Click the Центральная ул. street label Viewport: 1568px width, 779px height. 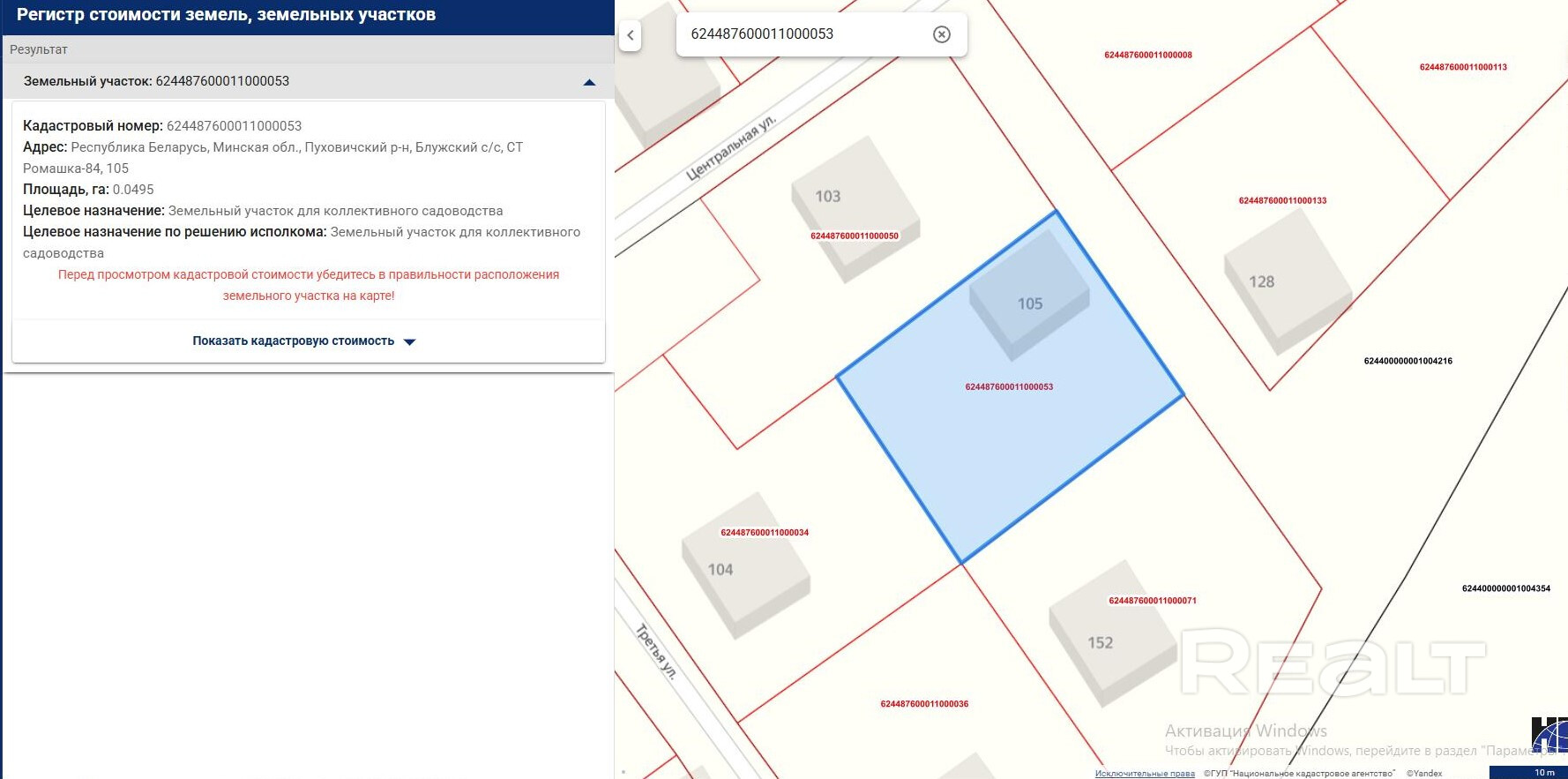pos(730,148)
